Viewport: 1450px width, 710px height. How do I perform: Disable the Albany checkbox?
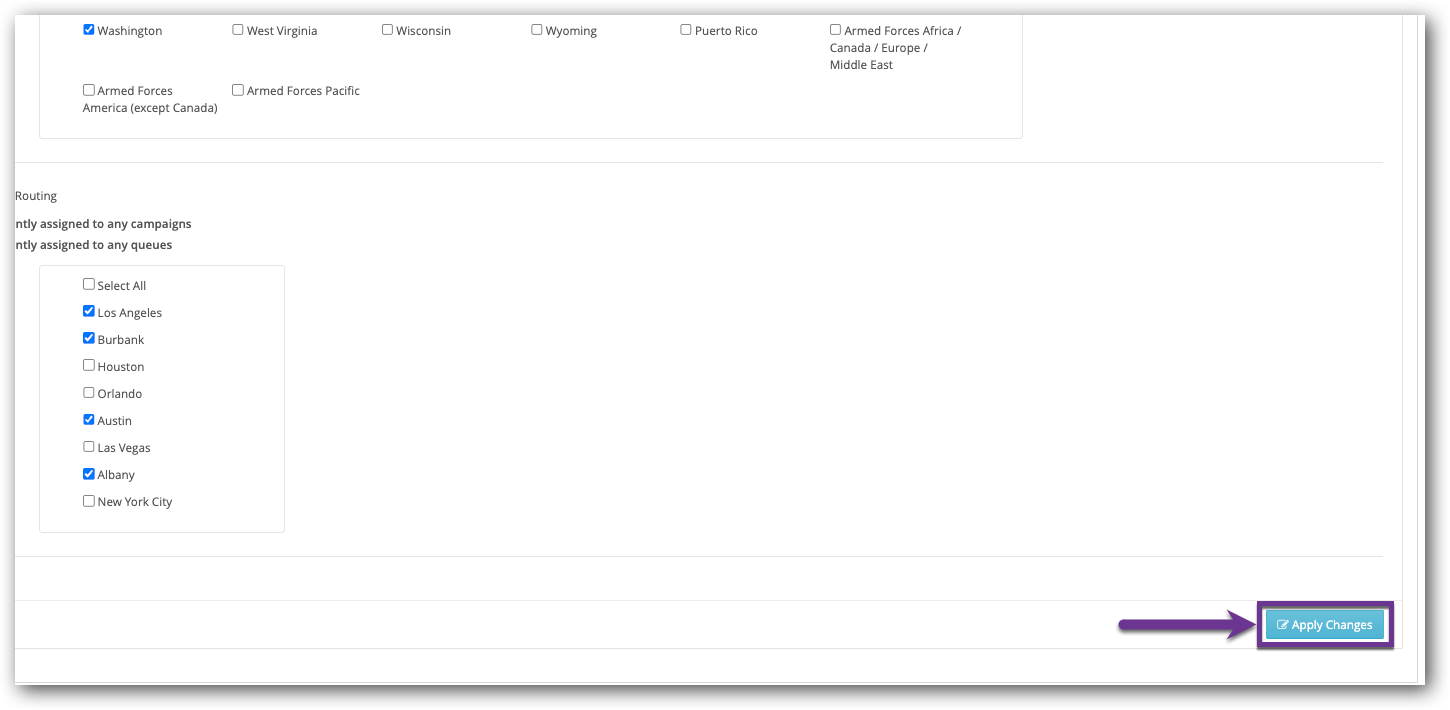pyautogui.click(x=89, y=472)
